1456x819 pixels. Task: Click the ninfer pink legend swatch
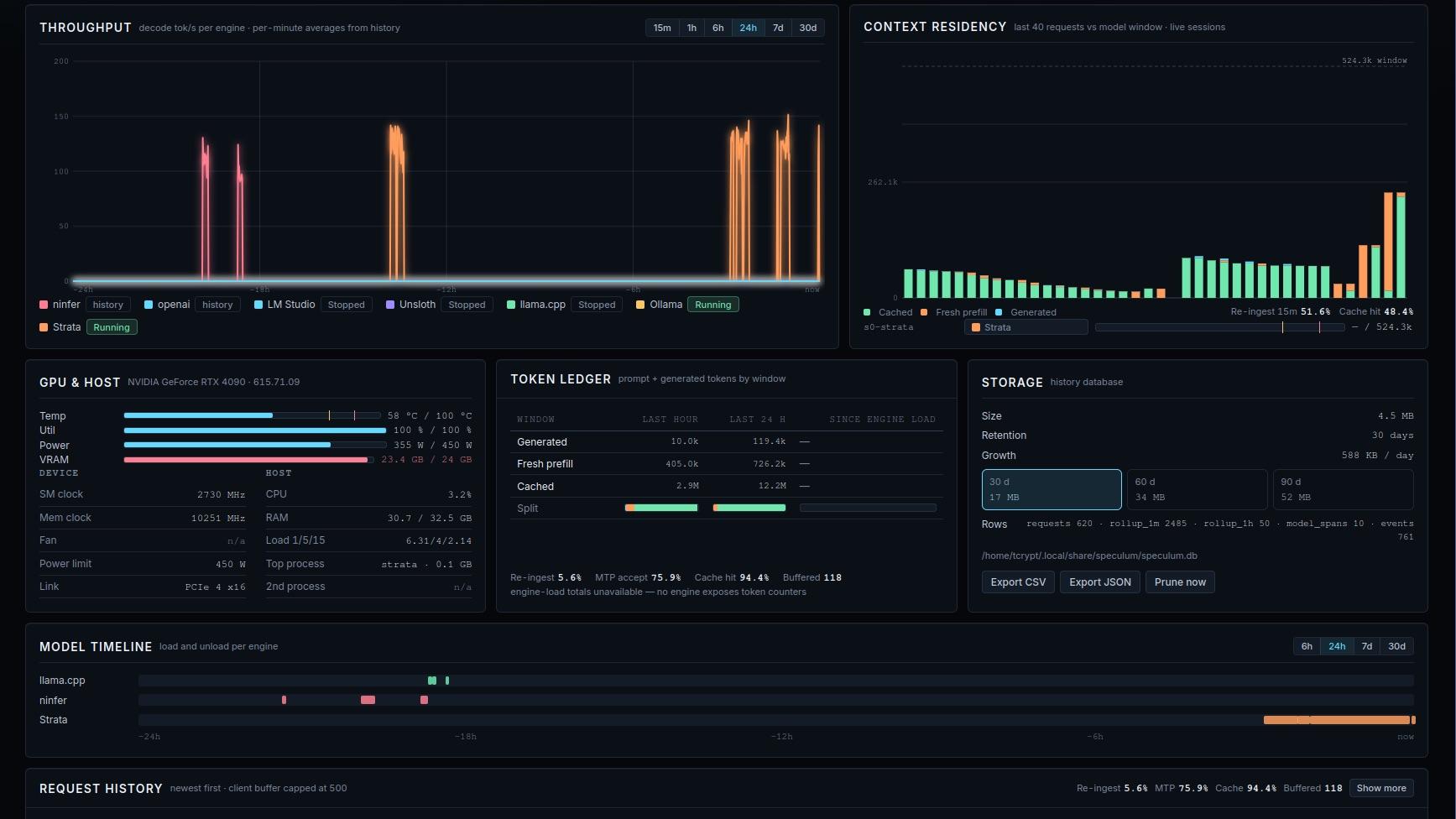[44, 305]
